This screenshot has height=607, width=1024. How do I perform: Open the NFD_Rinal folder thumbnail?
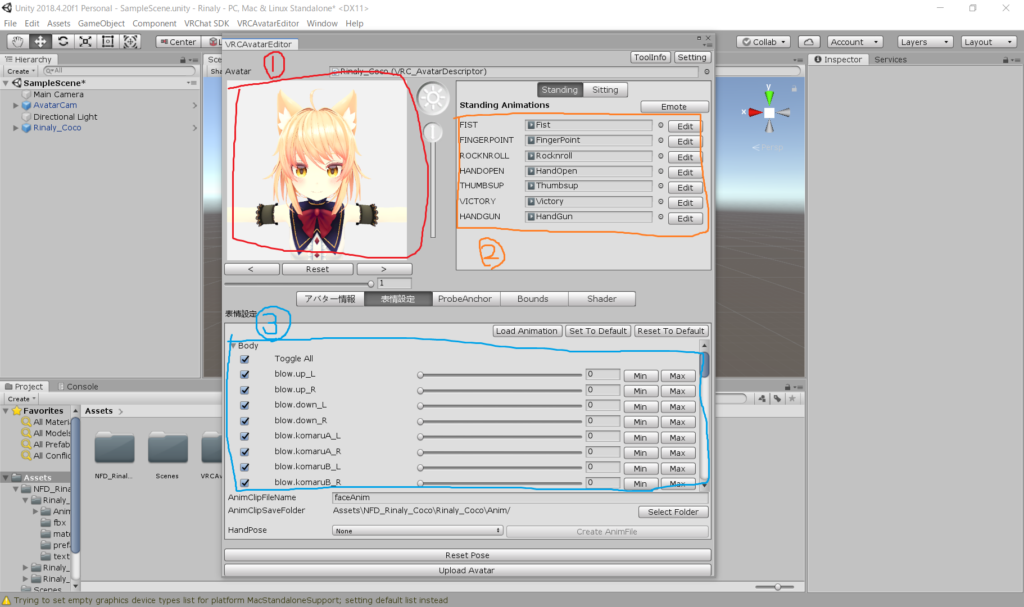point(114,449)
